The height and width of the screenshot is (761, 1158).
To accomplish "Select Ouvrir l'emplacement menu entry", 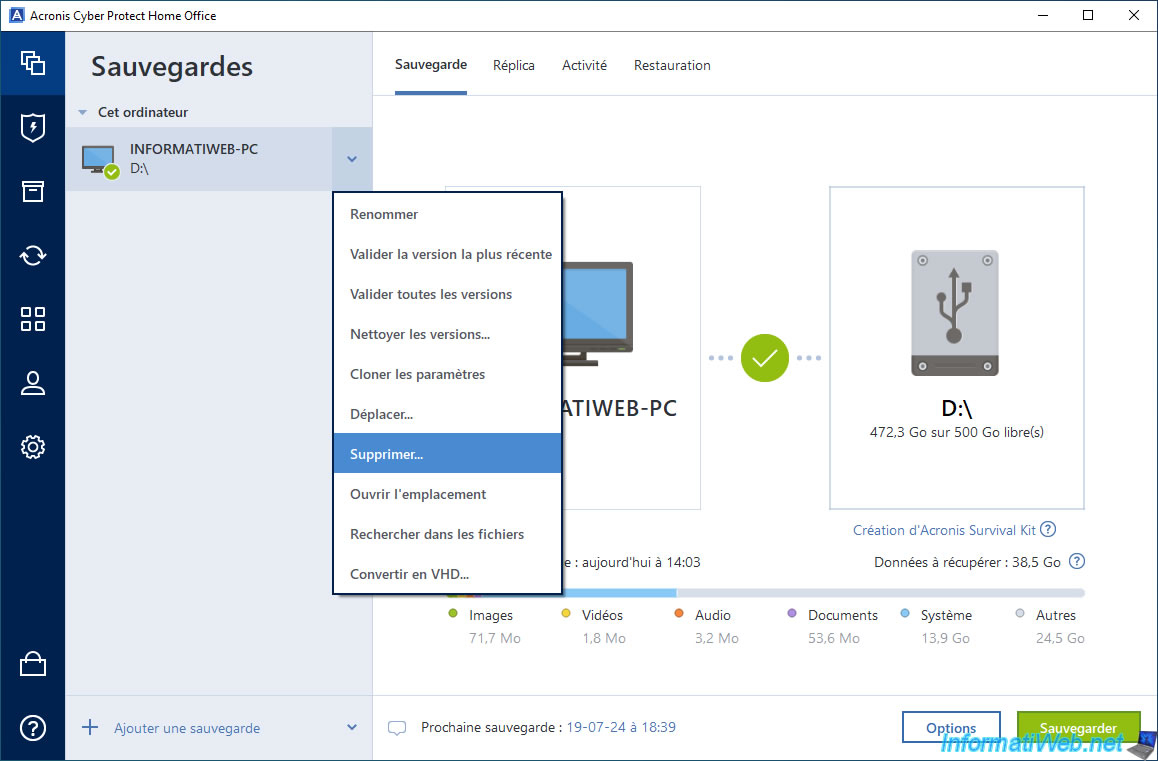I will click(x=448, y=494).
